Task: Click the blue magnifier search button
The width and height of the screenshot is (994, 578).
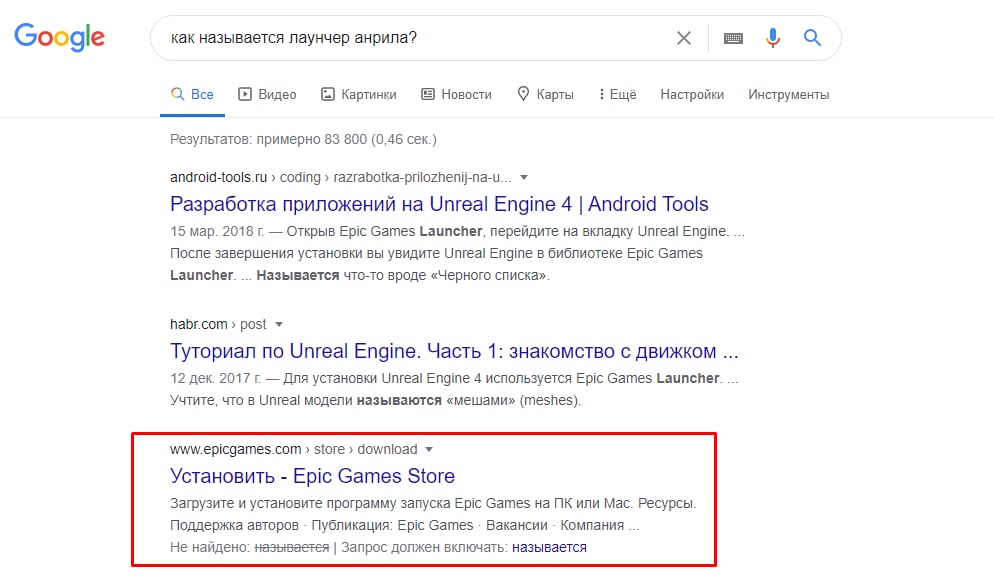Action: tap(812, 38)
